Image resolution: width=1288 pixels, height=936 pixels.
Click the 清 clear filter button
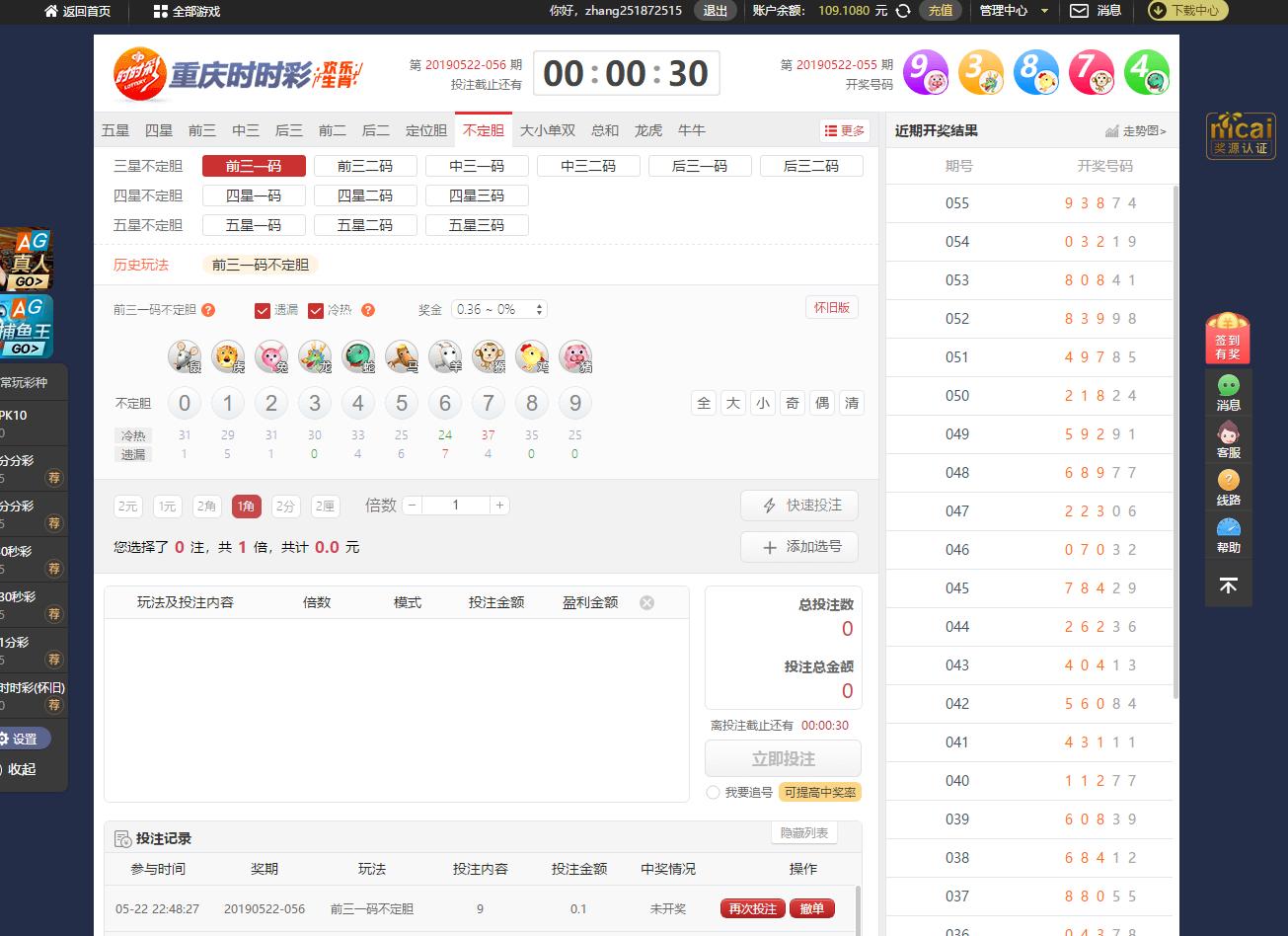pos(852,403)
